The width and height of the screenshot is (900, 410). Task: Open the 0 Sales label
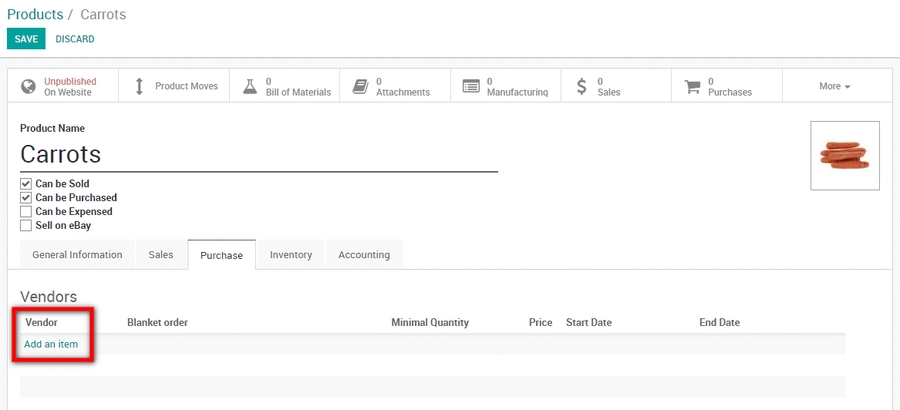pyautogui.click(x=609, y=87)
